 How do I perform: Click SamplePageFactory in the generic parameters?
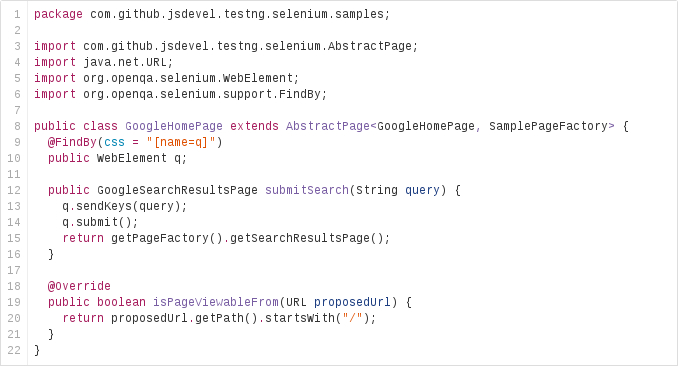coord(548,126)
